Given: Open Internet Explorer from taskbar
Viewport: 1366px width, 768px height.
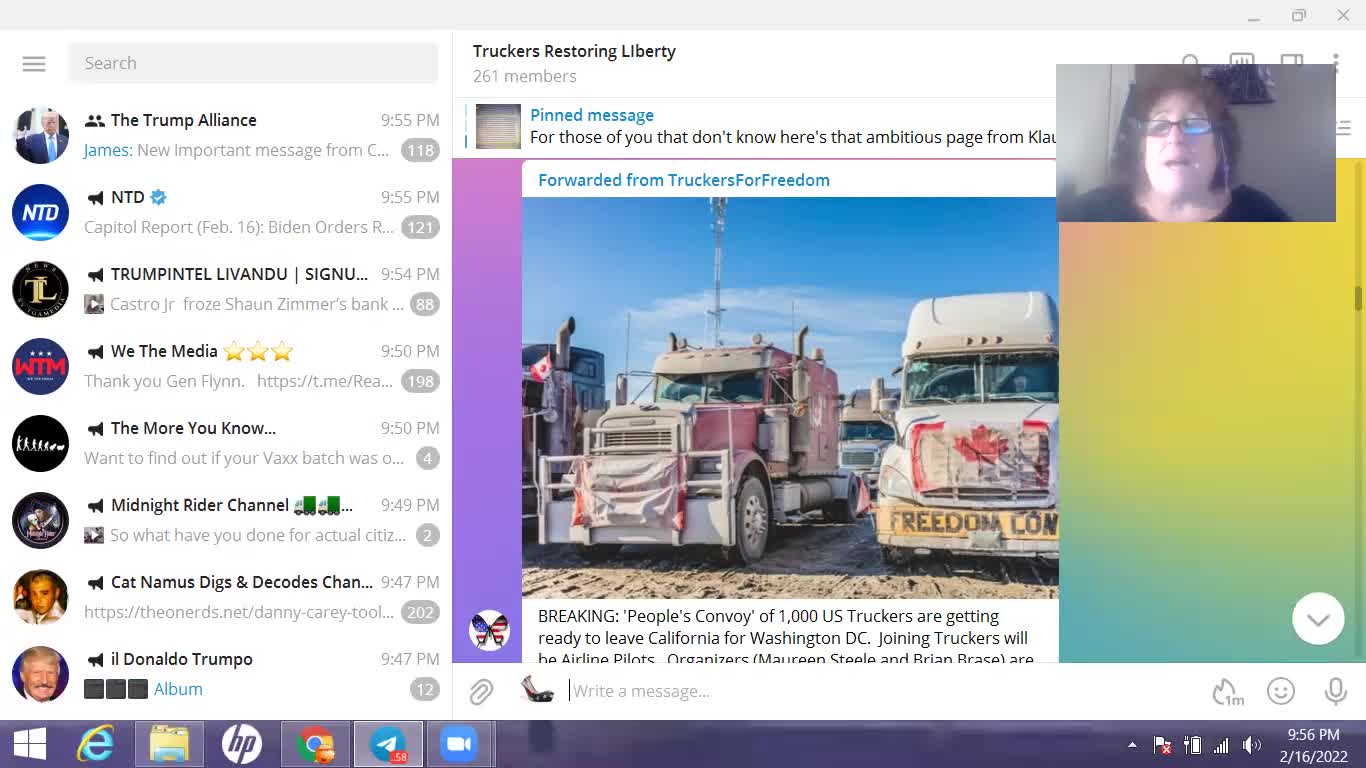Looking at the screenshot, I should click(x=96, y=744).
